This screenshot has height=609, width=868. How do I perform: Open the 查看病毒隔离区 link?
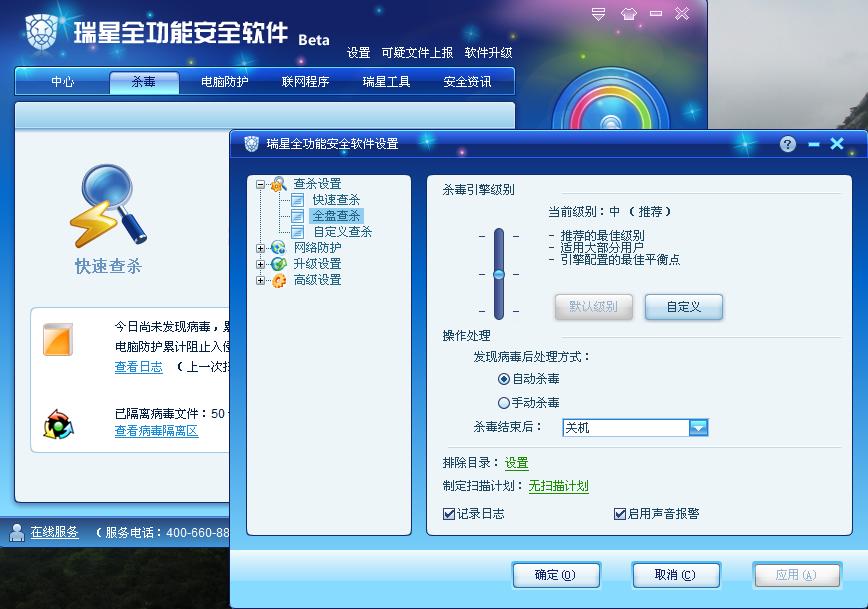(156, 431)
